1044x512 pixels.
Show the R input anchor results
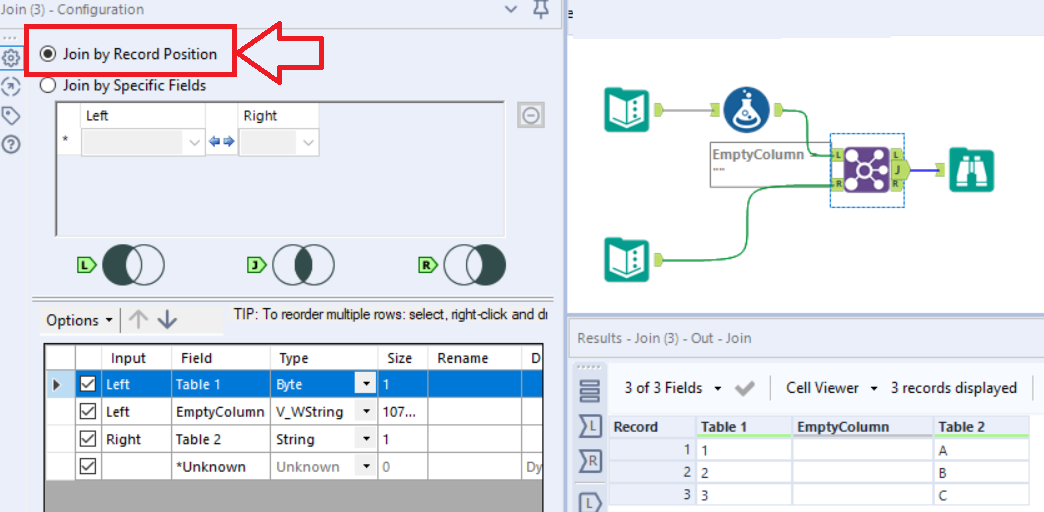pos(590,461)
